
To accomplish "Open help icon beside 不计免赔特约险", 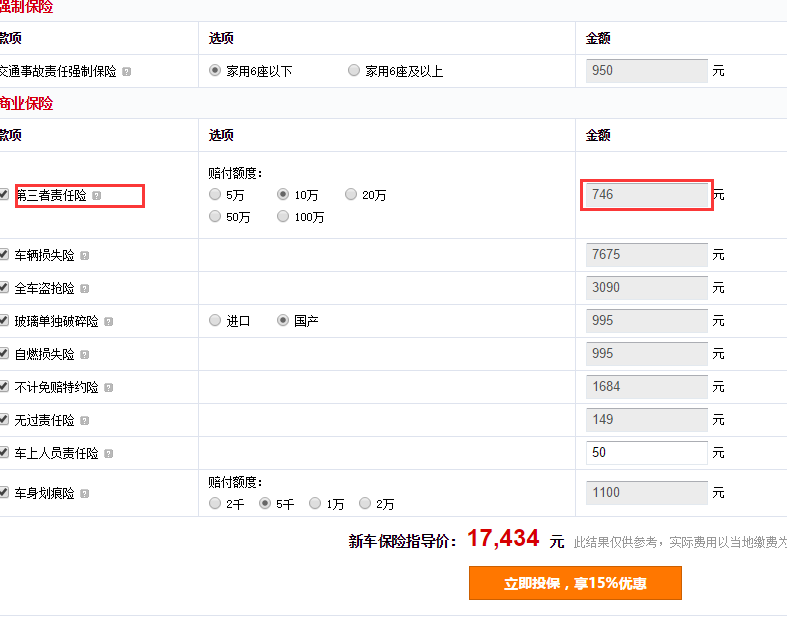I will [109, 388].
